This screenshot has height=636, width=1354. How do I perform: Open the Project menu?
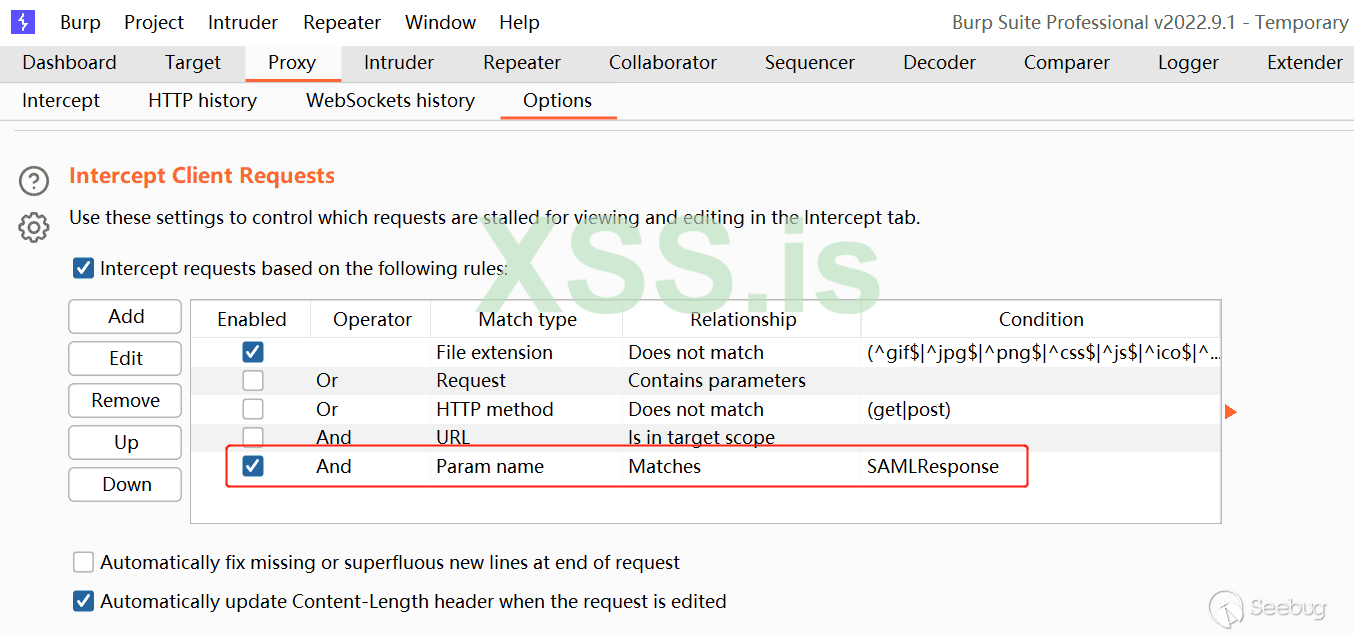(x=154, y=22)
